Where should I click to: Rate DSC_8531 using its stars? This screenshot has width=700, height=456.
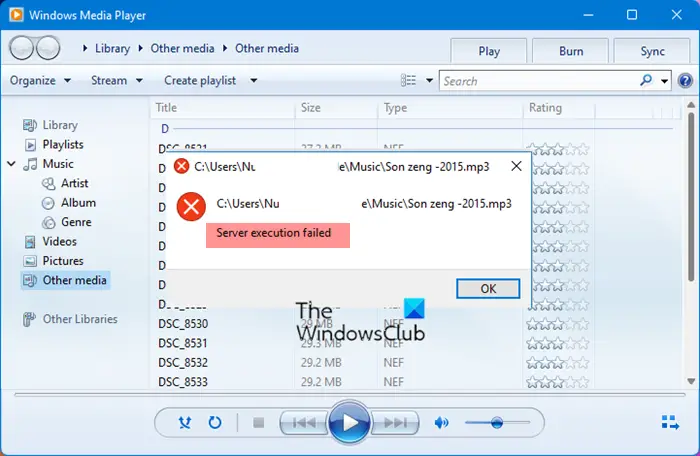(558, 343)
